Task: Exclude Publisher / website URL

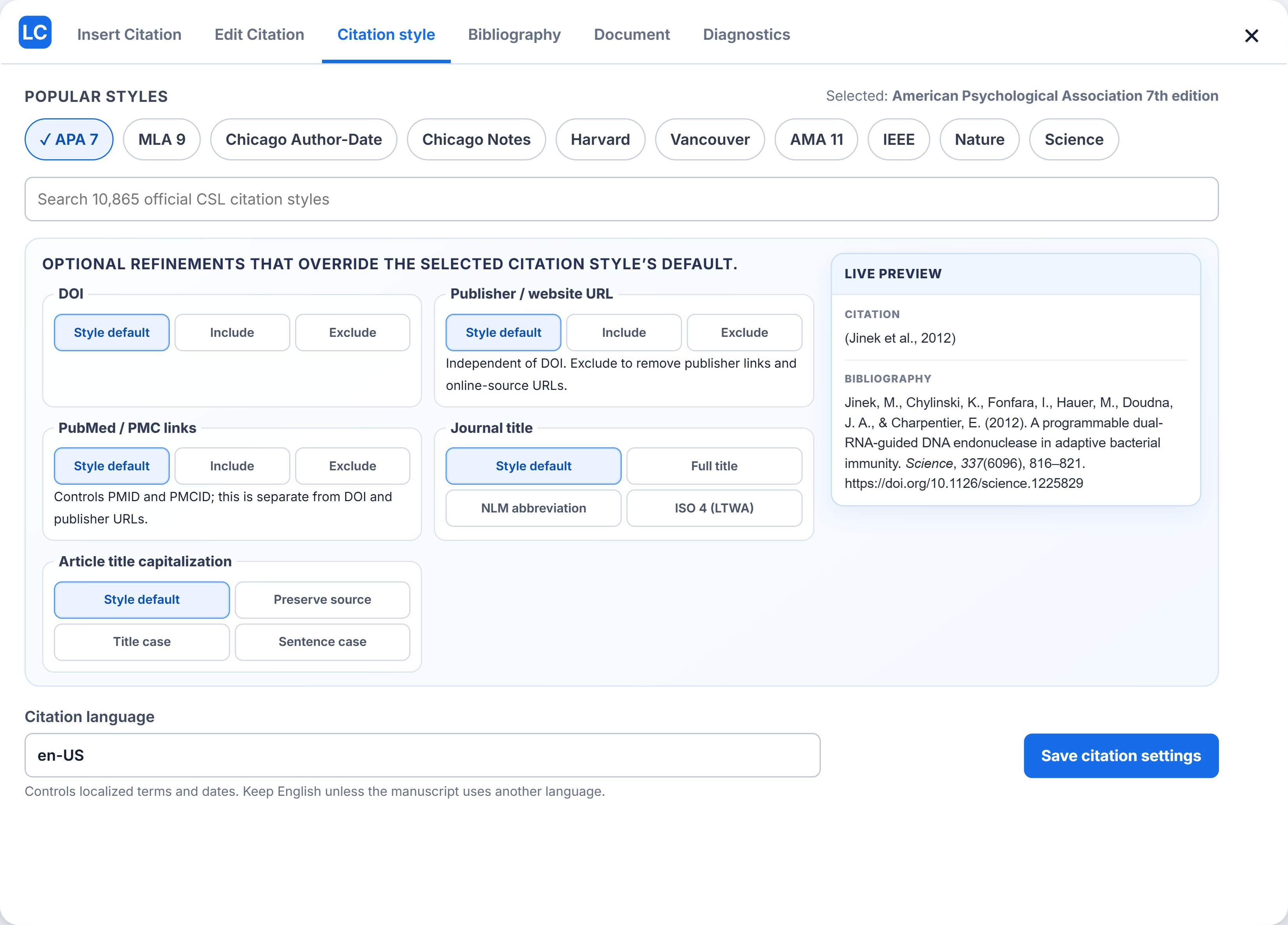Action: [x=745, y=332]
